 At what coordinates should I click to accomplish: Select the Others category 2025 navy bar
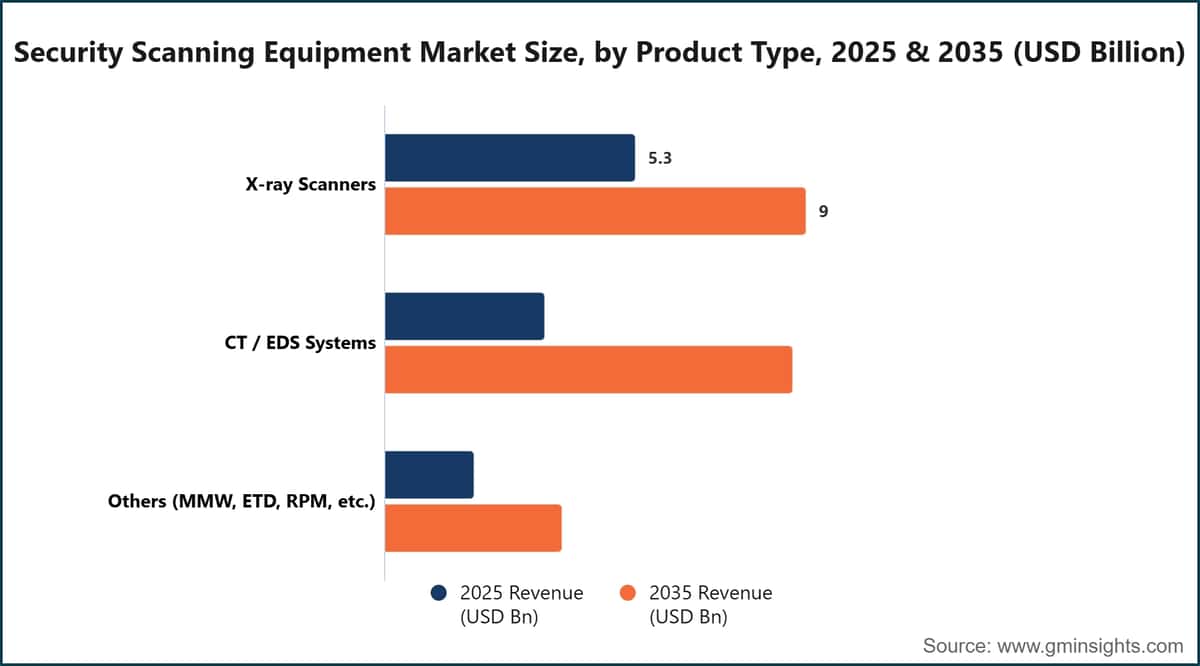point(429,475)
